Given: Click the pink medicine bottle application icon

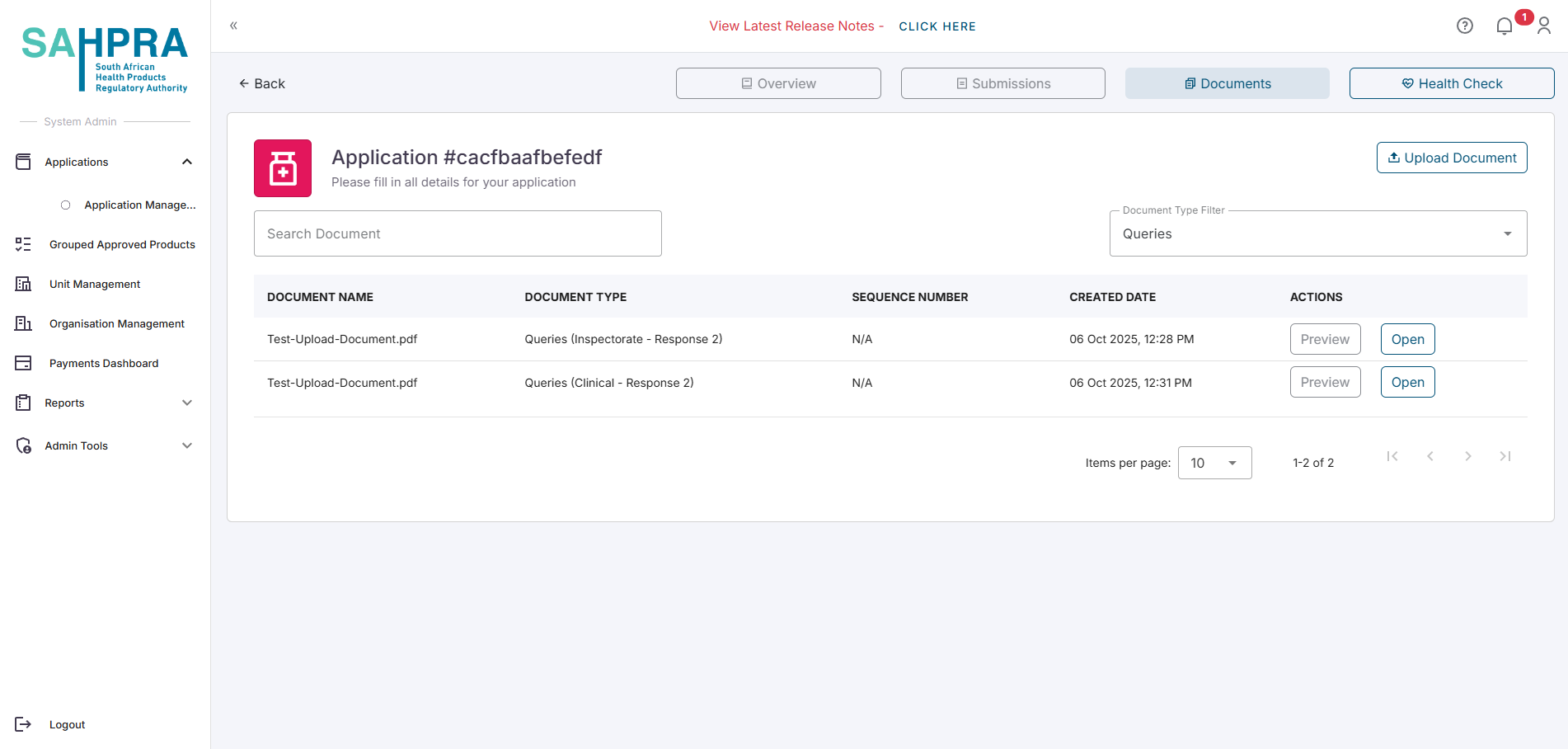Looking at the screenshot, I should coord(283,168).
